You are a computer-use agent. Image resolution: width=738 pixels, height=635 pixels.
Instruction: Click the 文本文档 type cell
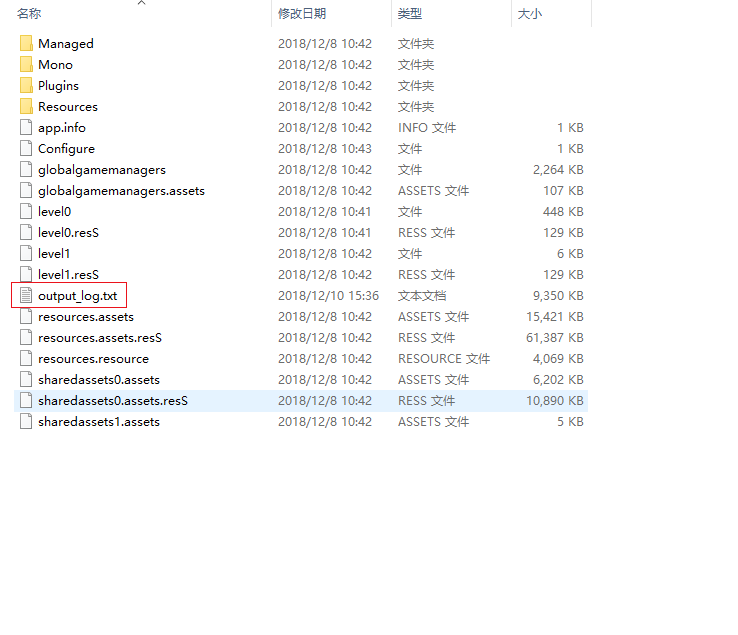(422, 296)
